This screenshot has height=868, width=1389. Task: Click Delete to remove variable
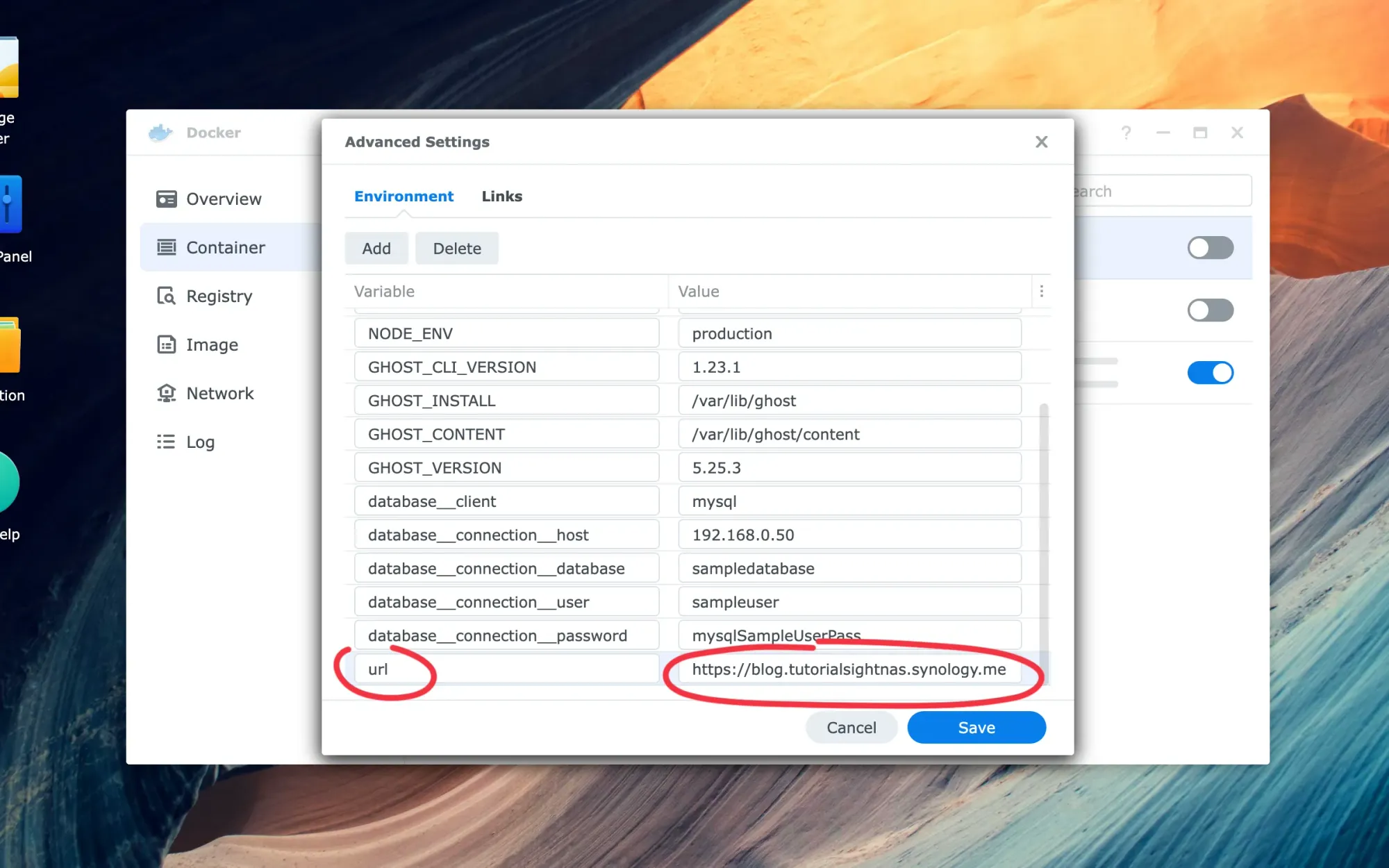tap(455, 248)
